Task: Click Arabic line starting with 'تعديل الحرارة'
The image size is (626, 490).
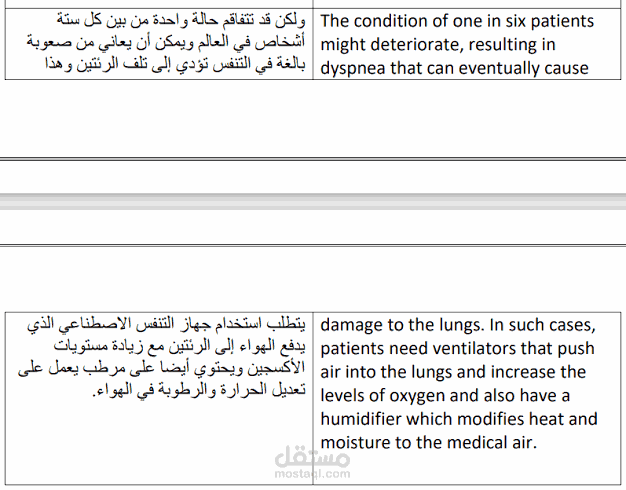Action: (199, 390)
